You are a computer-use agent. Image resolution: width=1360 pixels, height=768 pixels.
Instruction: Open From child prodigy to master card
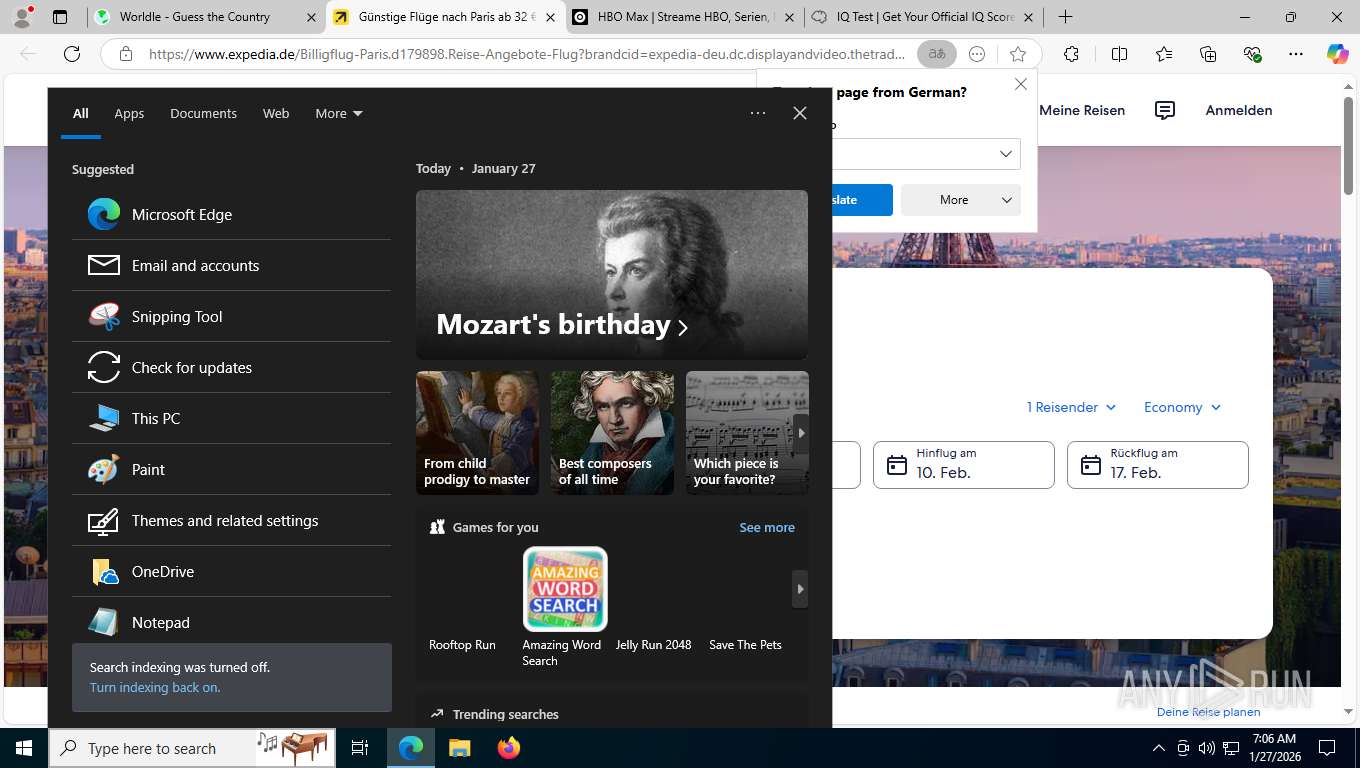[477, 433]
